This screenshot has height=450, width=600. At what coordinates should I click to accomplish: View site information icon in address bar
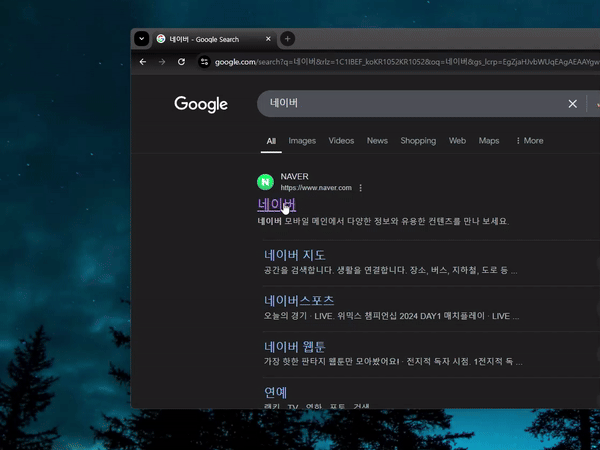(x=204, y=62)
